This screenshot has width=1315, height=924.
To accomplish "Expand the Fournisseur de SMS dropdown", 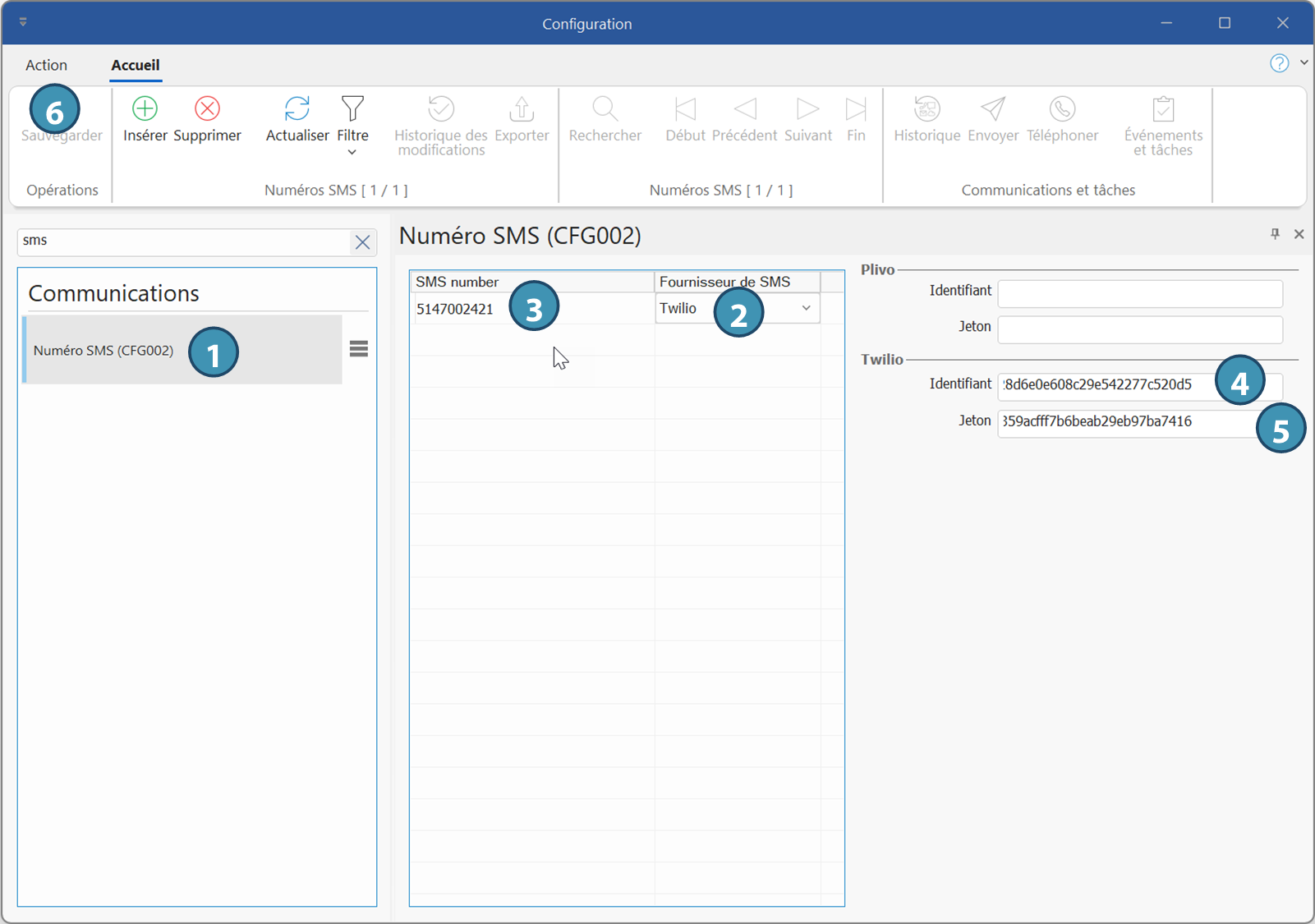I will pos(806,308).
